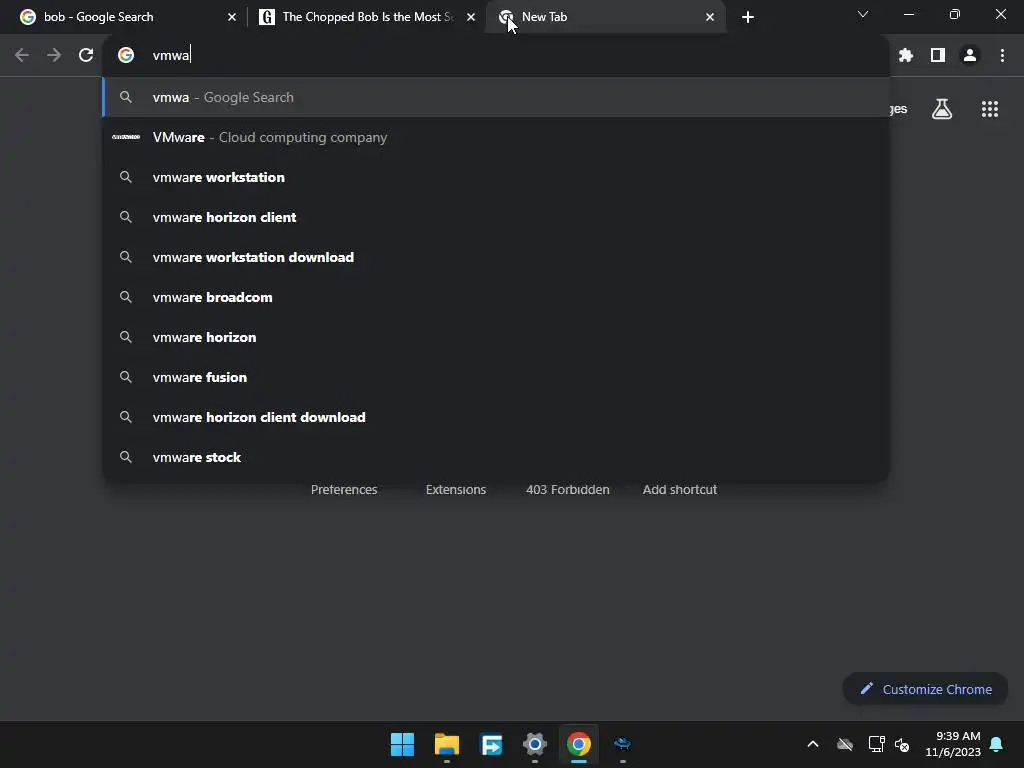The height and width of the screenshot is (768, 1024).
Task: Click the muted volume tray icon
Action: tap(902, 744)
